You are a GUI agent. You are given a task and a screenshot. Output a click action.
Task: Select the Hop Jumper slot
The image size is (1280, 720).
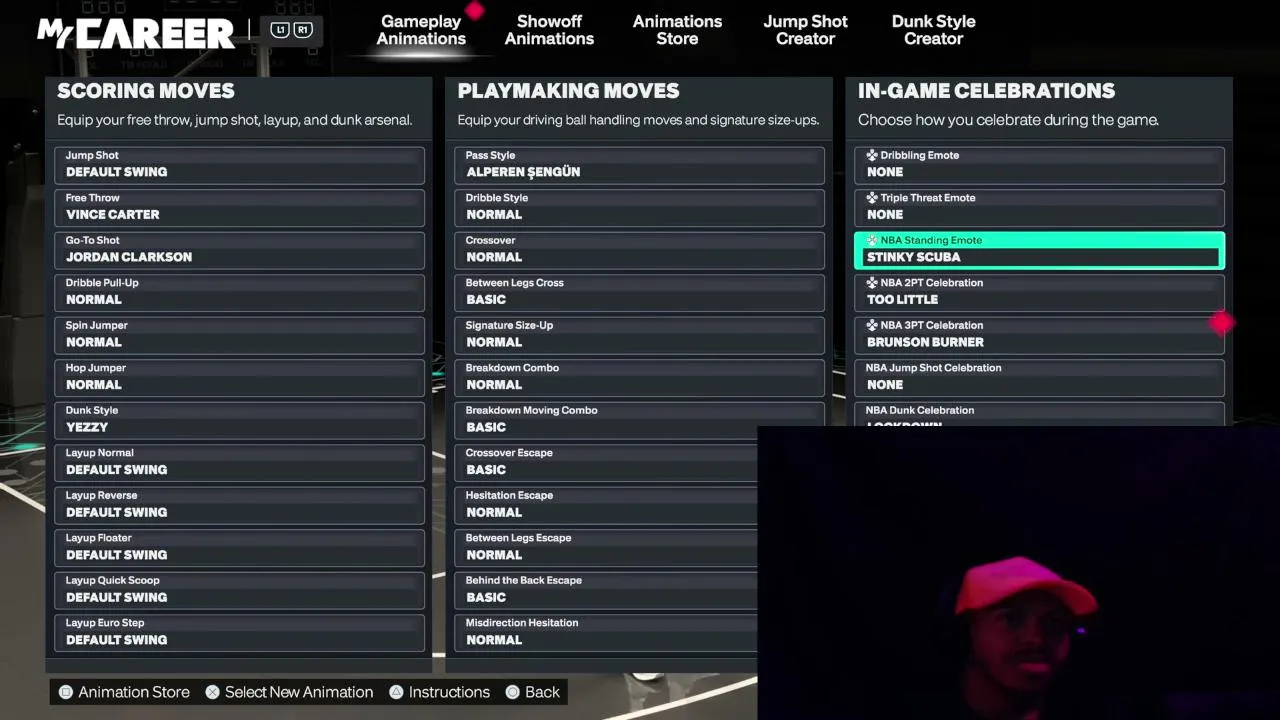[240, 378]
